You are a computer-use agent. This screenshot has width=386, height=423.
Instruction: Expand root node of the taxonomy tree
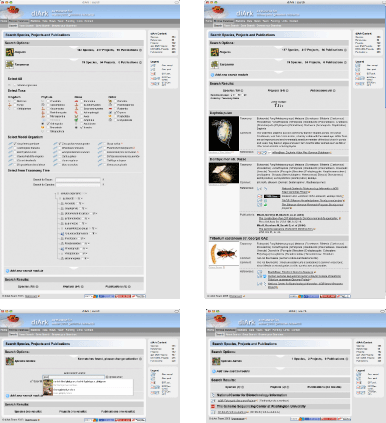[58, 193]
